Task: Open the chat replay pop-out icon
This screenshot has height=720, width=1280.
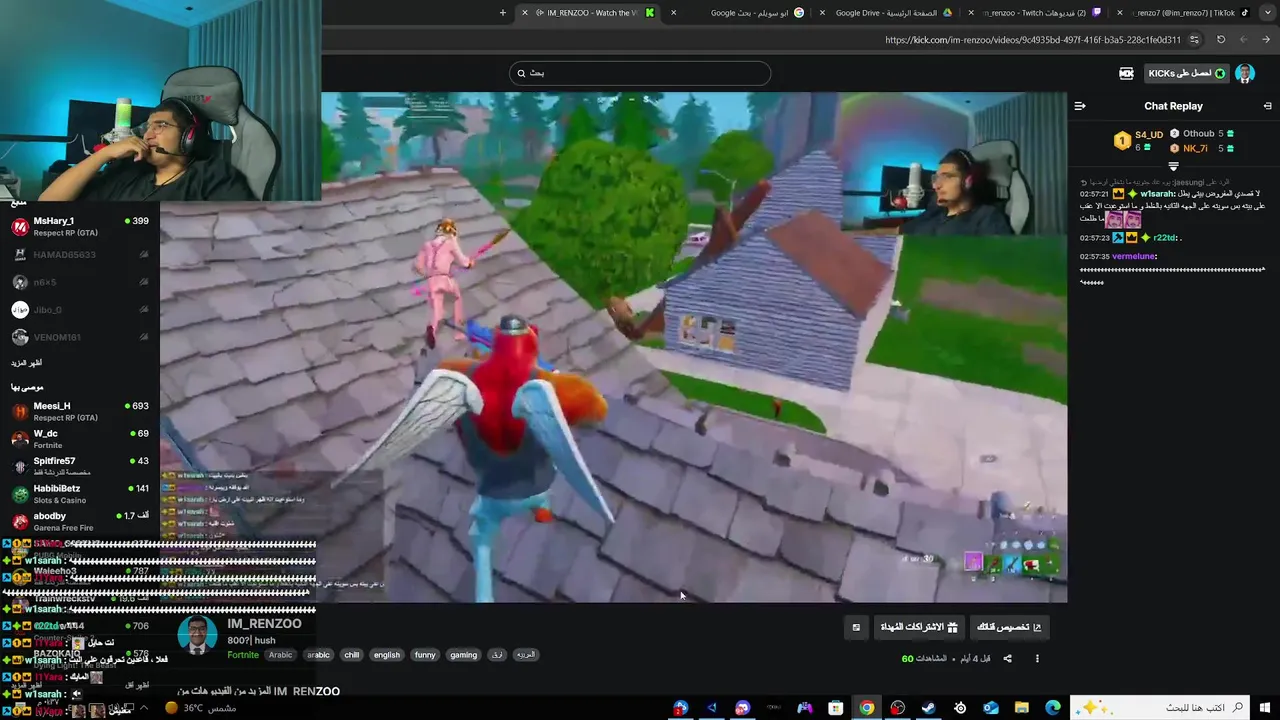Action: (1267, 106)
